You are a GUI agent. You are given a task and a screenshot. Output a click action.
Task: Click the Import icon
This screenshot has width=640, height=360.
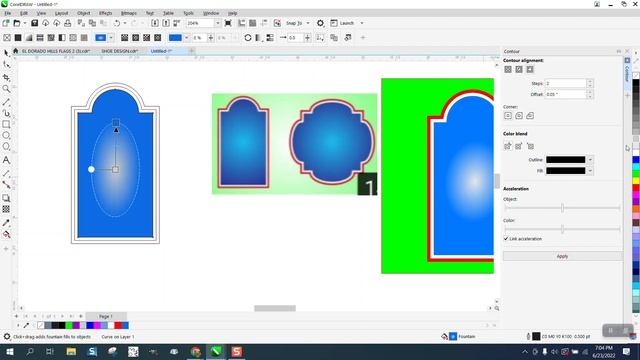(x=155, y=23)
